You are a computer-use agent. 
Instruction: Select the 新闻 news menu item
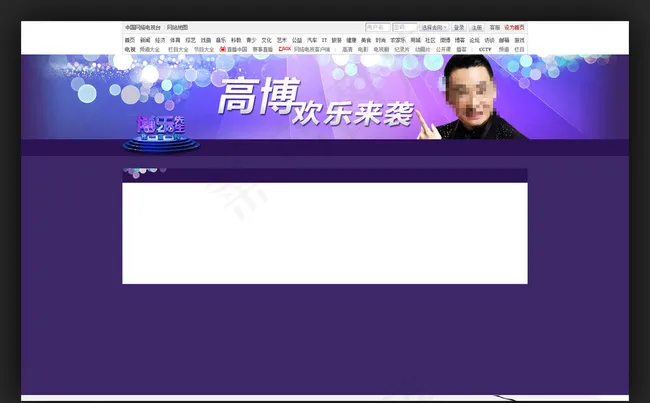pyautogui.click(x=145, y=40)
